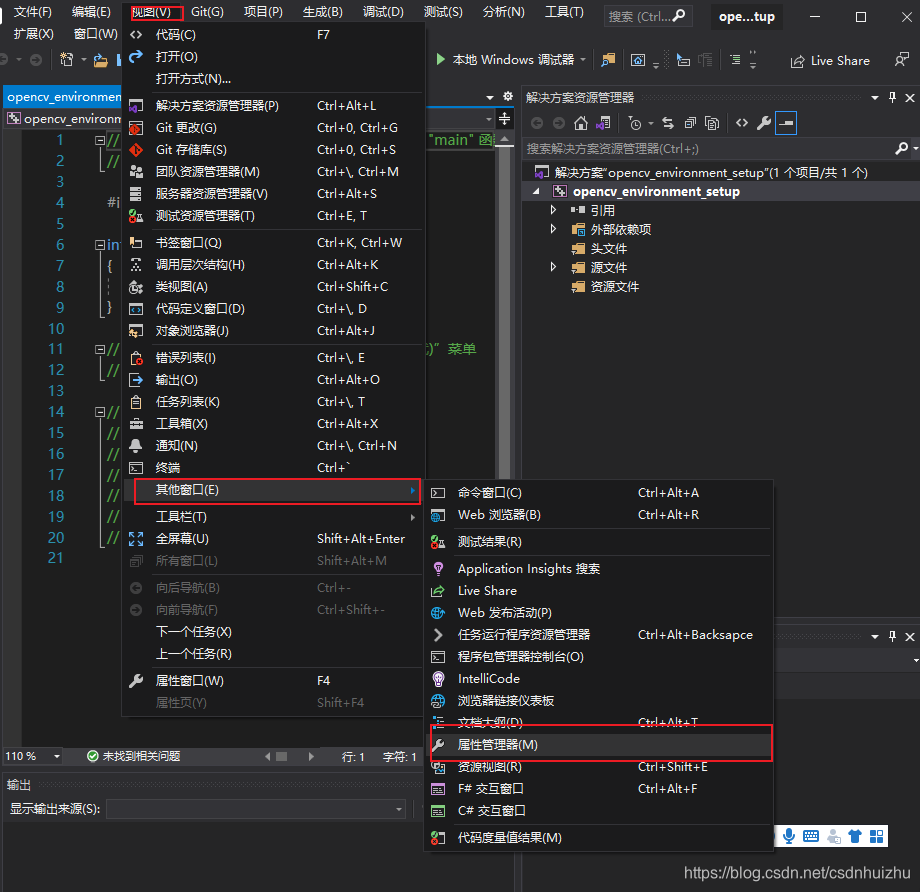The height and width of the screenshot is (892, 920).
Task: Click the shirt skin icon in IME toolbar
Action: point(855,836)
